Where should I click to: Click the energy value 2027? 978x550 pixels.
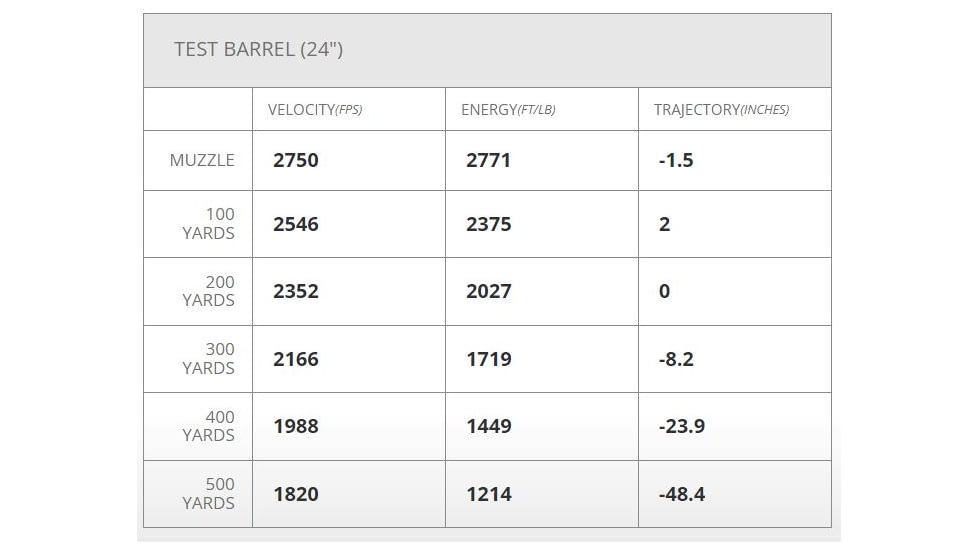[488, 291]
